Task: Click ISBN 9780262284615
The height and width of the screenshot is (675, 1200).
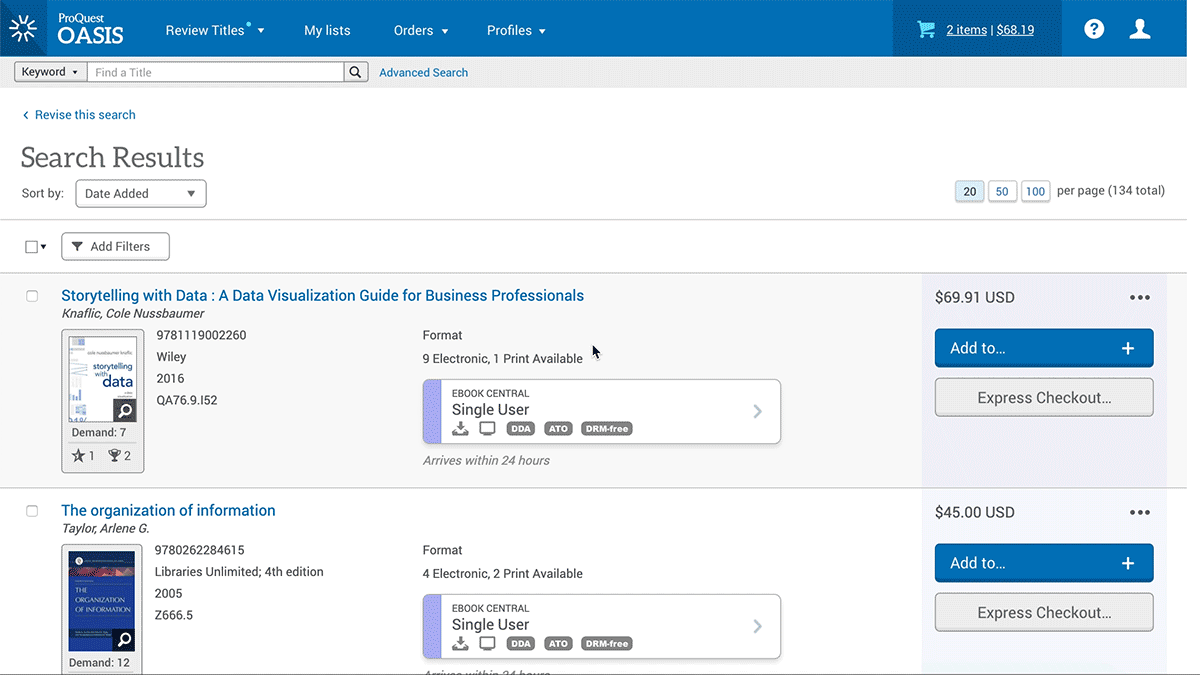Action: [x=199, y=550]
